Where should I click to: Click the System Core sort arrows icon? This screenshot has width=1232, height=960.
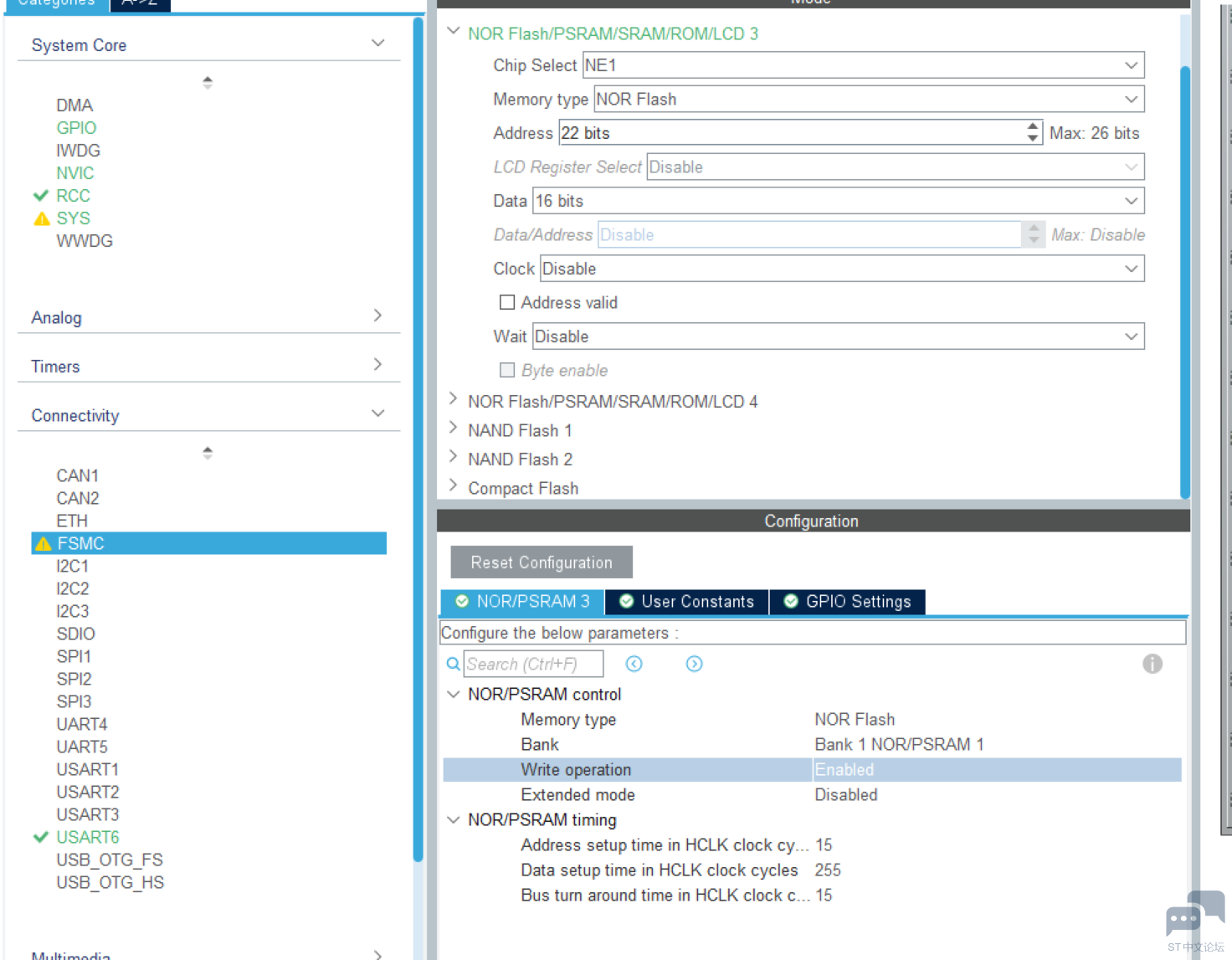tap(208, 82)
